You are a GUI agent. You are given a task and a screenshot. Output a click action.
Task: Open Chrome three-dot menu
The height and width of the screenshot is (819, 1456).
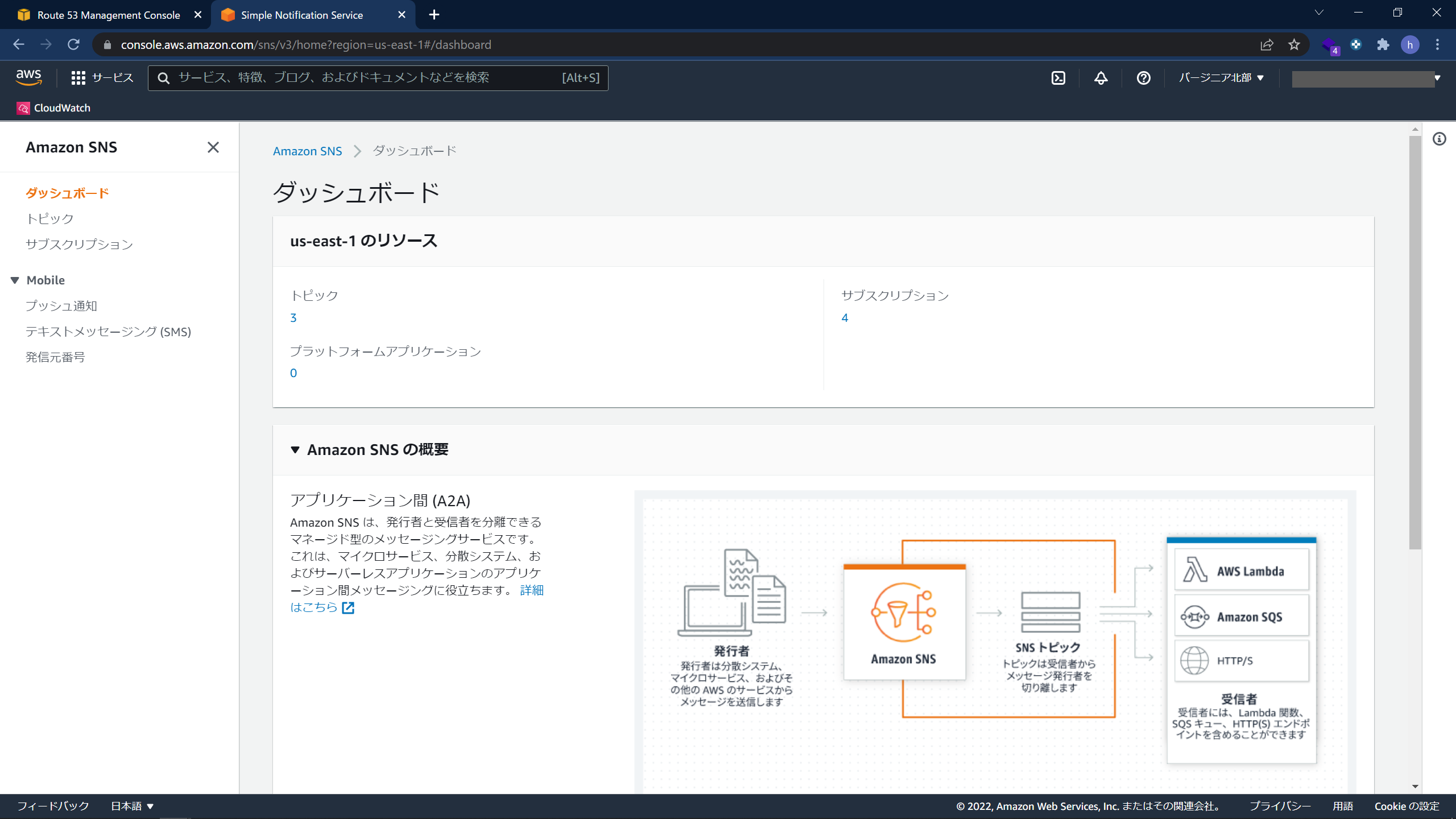(x=1438, y=44)
